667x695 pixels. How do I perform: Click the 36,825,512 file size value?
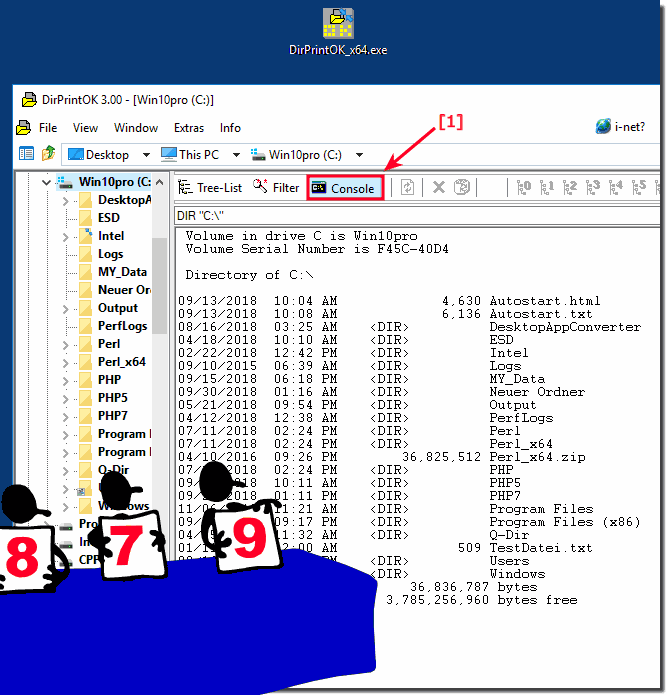[441, 457]
